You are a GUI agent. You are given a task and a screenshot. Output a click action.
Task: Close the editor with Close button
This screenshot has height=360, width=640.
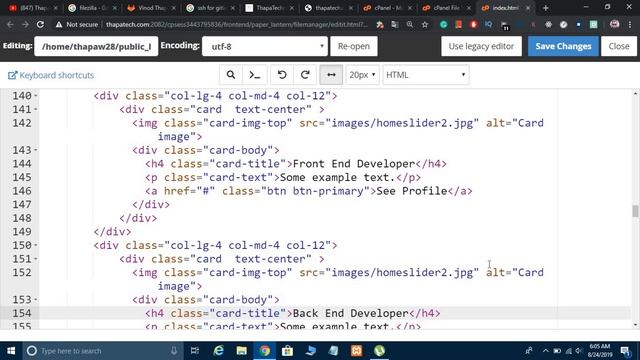(x=619, y=46)
